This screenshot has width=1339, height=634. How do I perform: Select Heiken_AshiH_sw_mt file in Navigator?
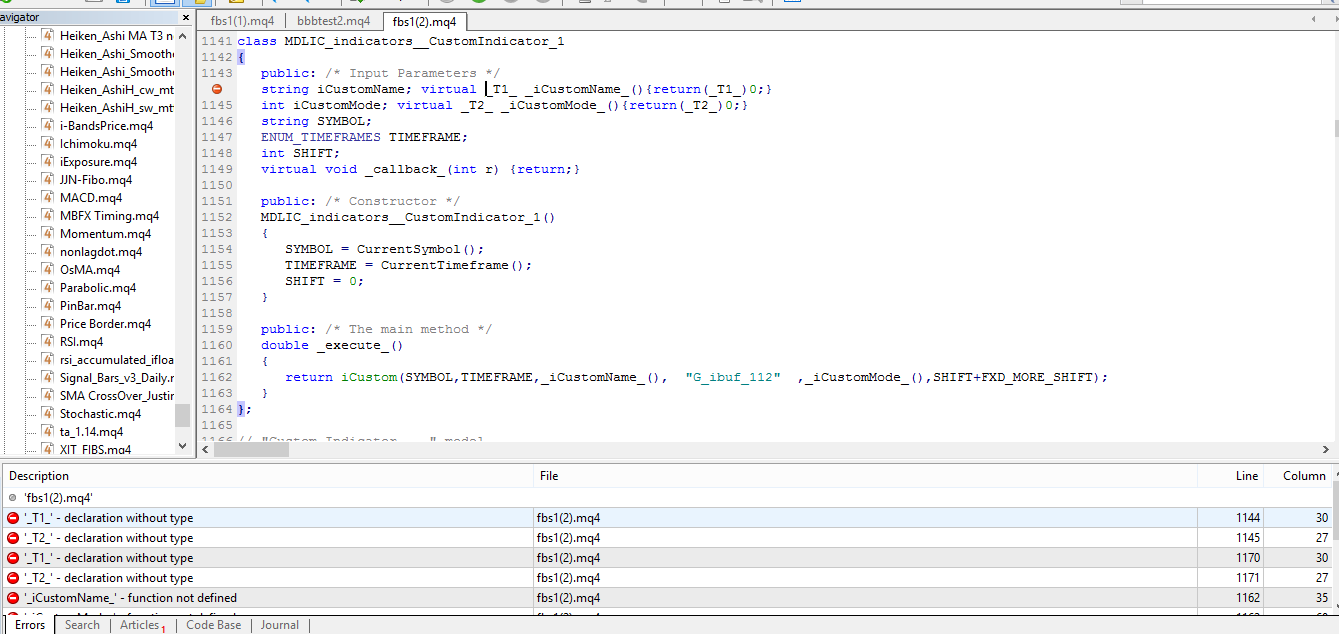(x=116, y=108)
